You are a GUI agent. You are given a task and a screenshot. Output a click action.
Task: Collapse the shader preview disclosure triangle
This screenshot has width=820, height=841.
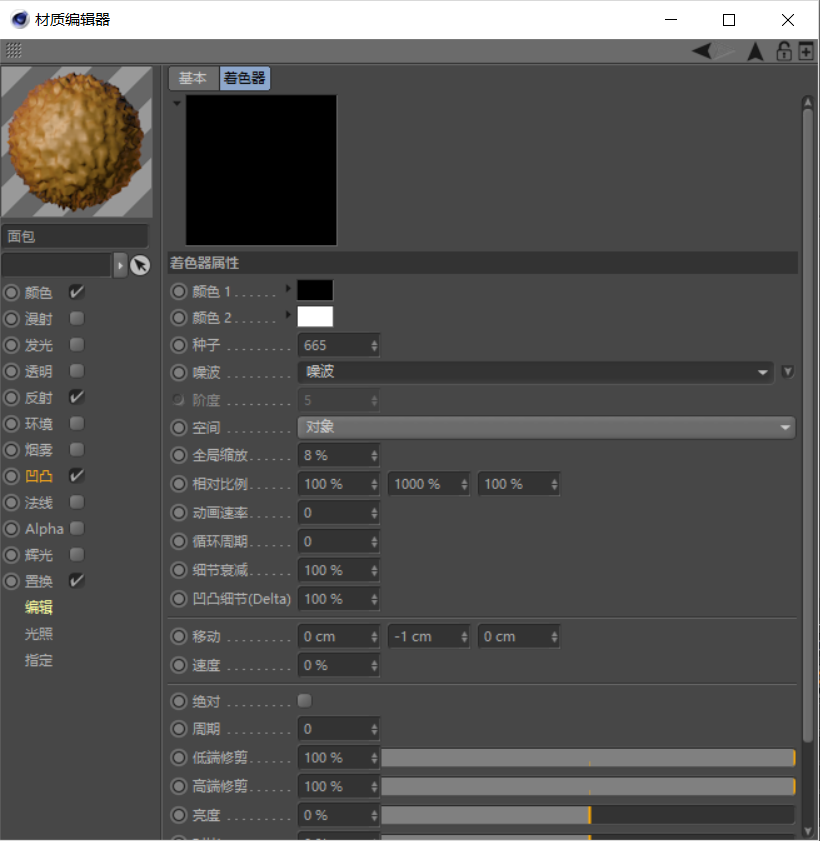[x=177, y=102]
